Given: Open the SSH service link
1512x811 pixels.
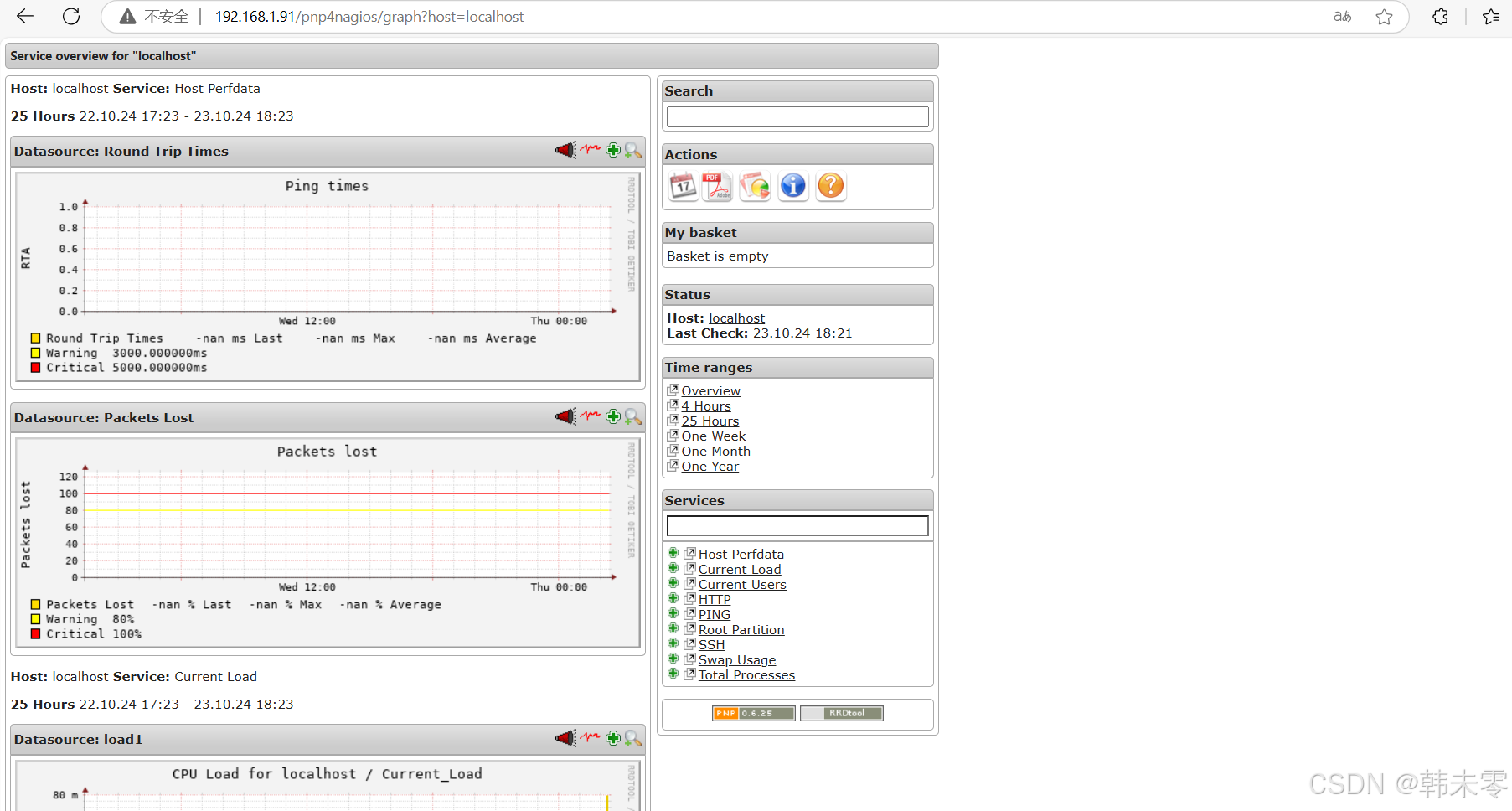Looking at the screenshot, I should click(x=711, y=644).
